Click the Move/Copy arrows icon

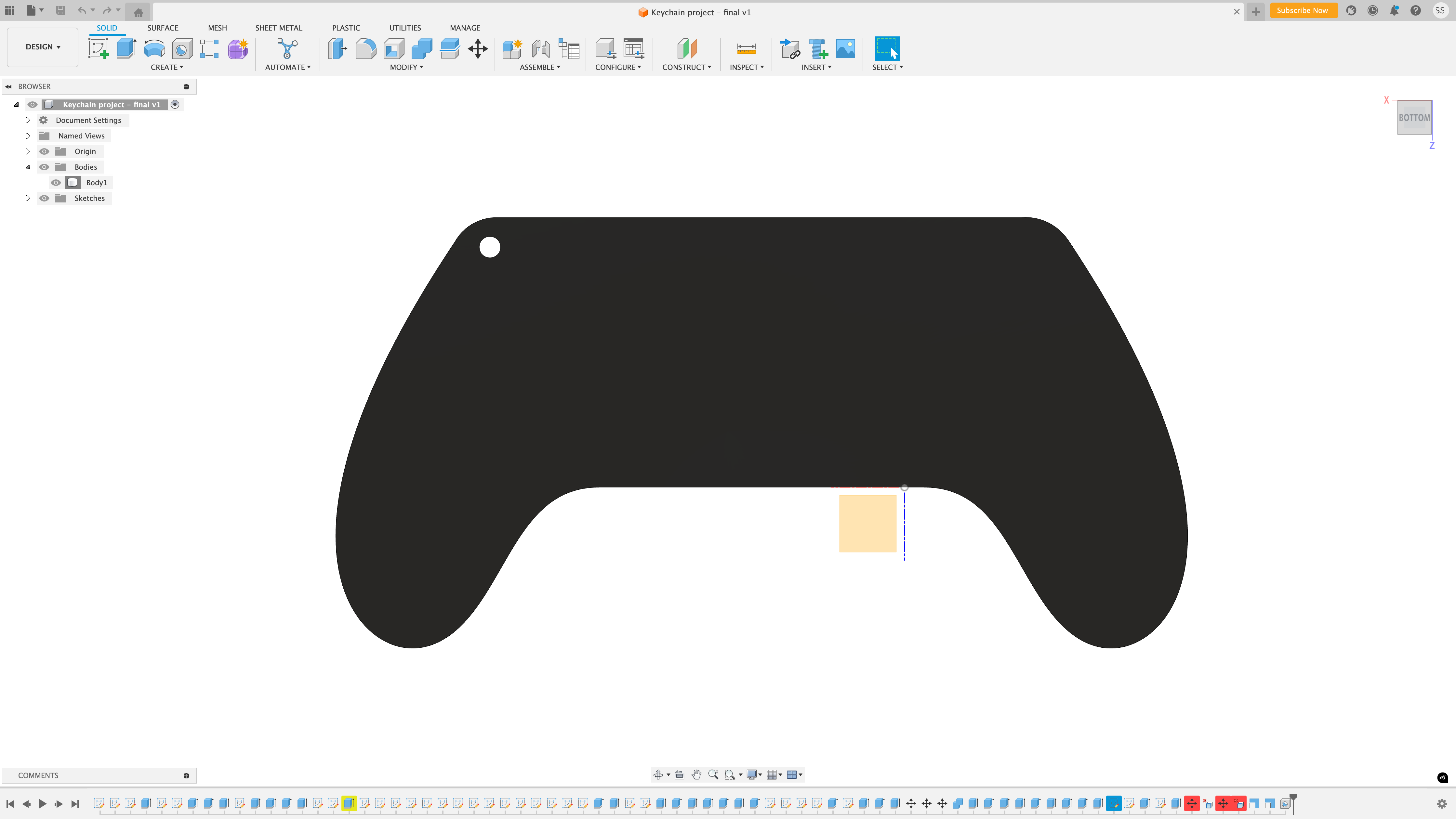pos(478,48)
